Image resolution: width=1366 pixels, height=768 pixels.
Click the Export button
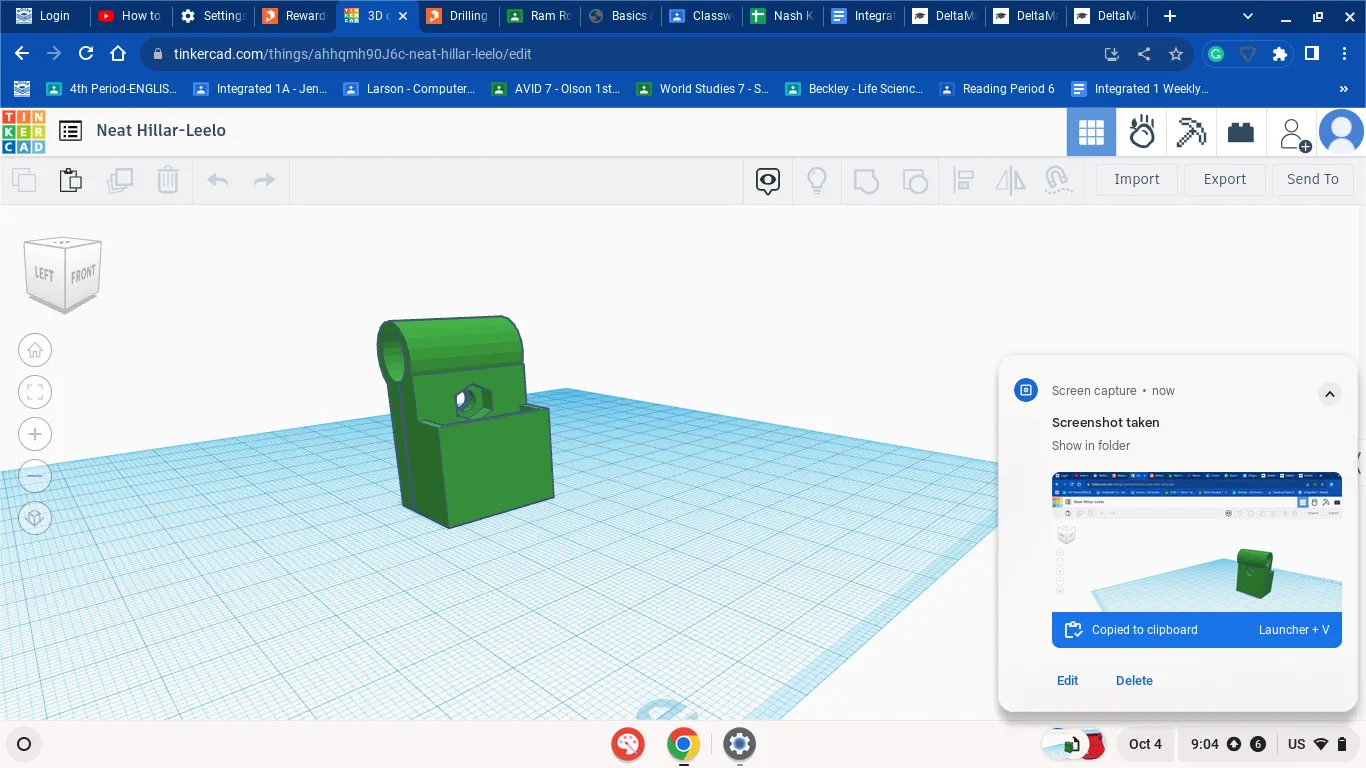(1224, 179)
